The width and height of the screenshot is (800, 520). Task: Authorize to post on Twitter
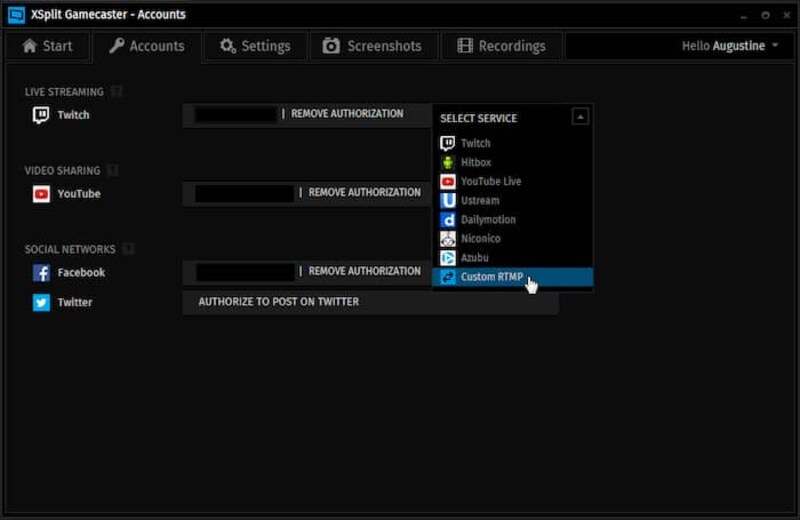370,302
